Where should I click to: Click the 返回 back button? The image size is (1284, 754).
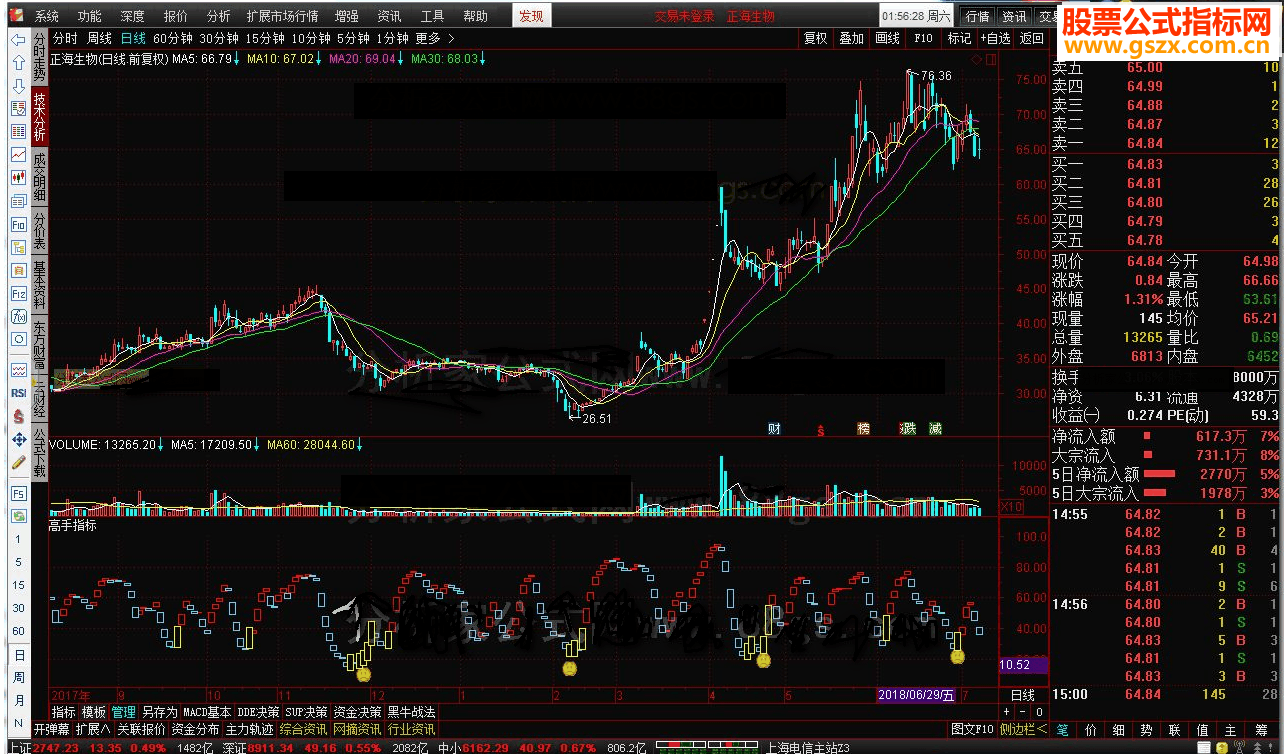click(1031, 38)
